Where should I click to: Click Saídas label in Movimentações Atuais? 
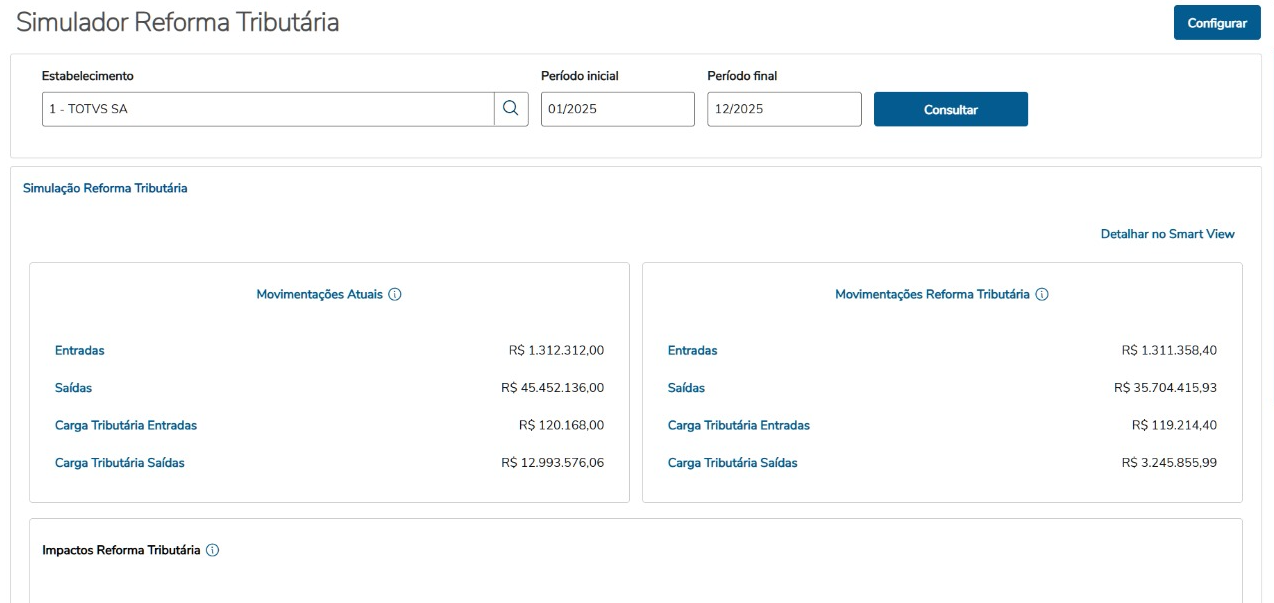[73, 388]
